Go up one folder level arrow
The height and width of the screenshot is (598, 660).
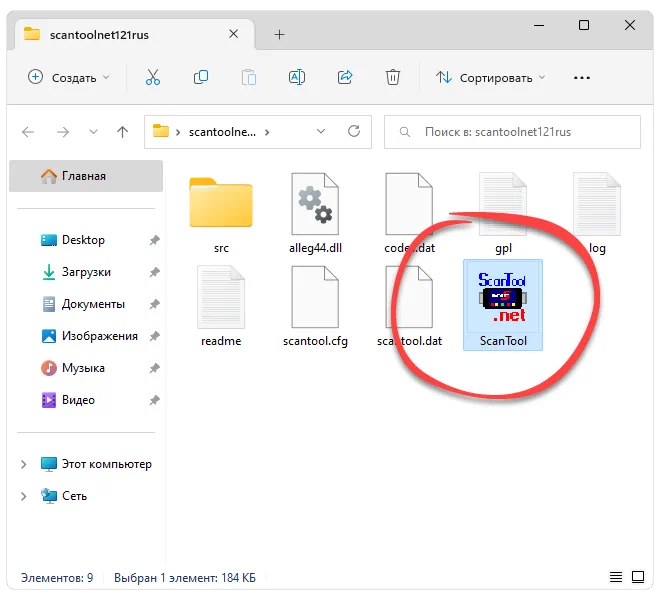click(x=122, y=132)
